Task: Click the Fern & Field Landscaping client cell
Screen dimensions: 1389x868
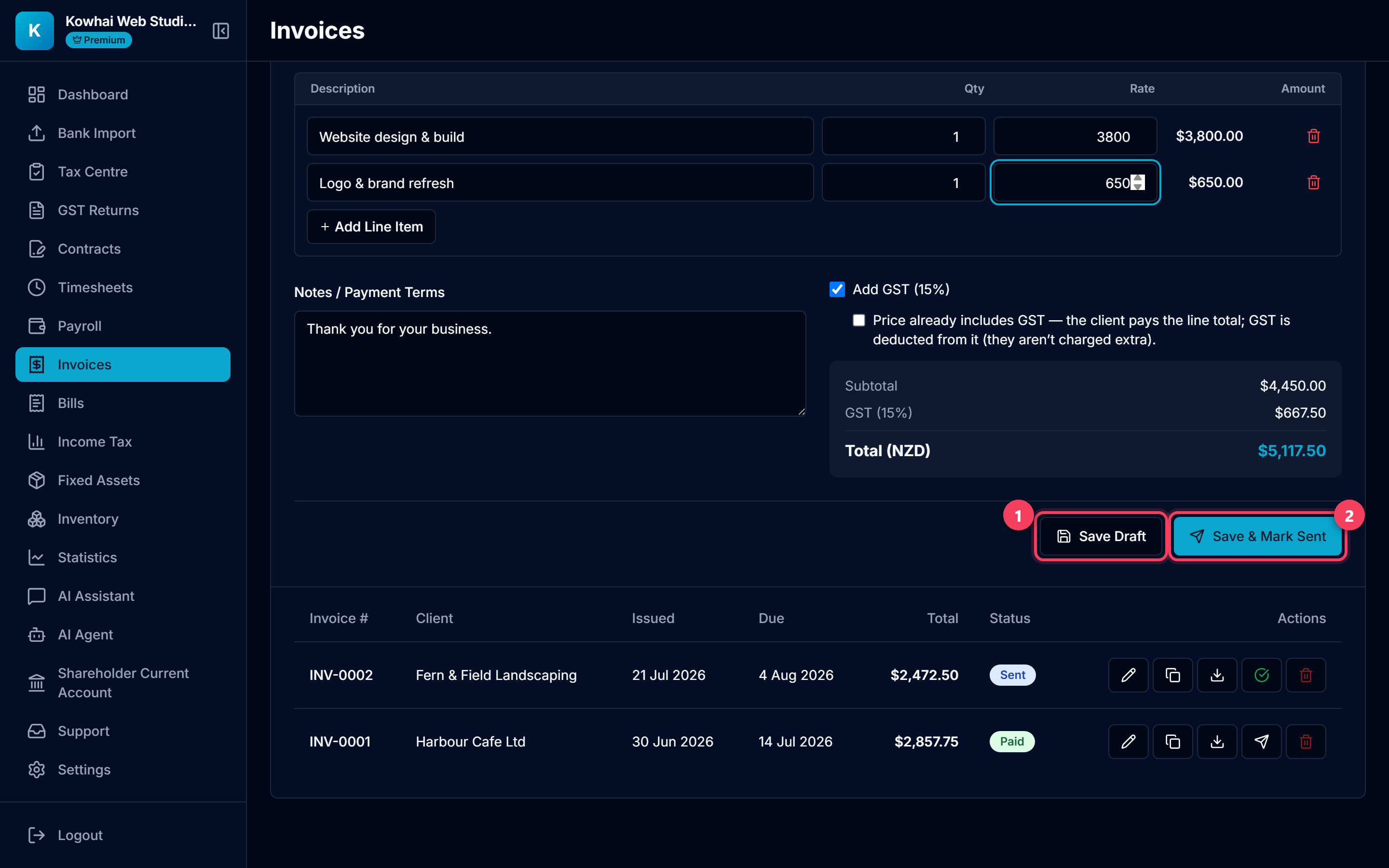Action: [x=496, y=675]
